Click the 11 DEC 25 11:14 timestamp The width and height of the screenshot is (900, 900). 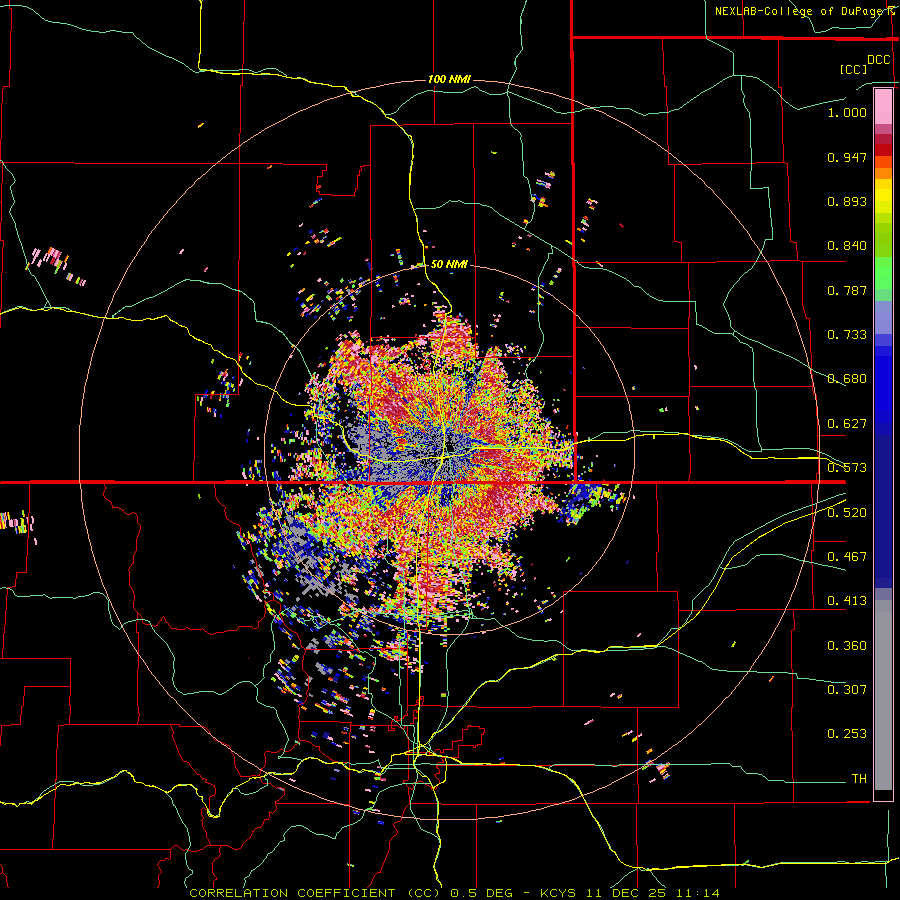click(653, 893)
